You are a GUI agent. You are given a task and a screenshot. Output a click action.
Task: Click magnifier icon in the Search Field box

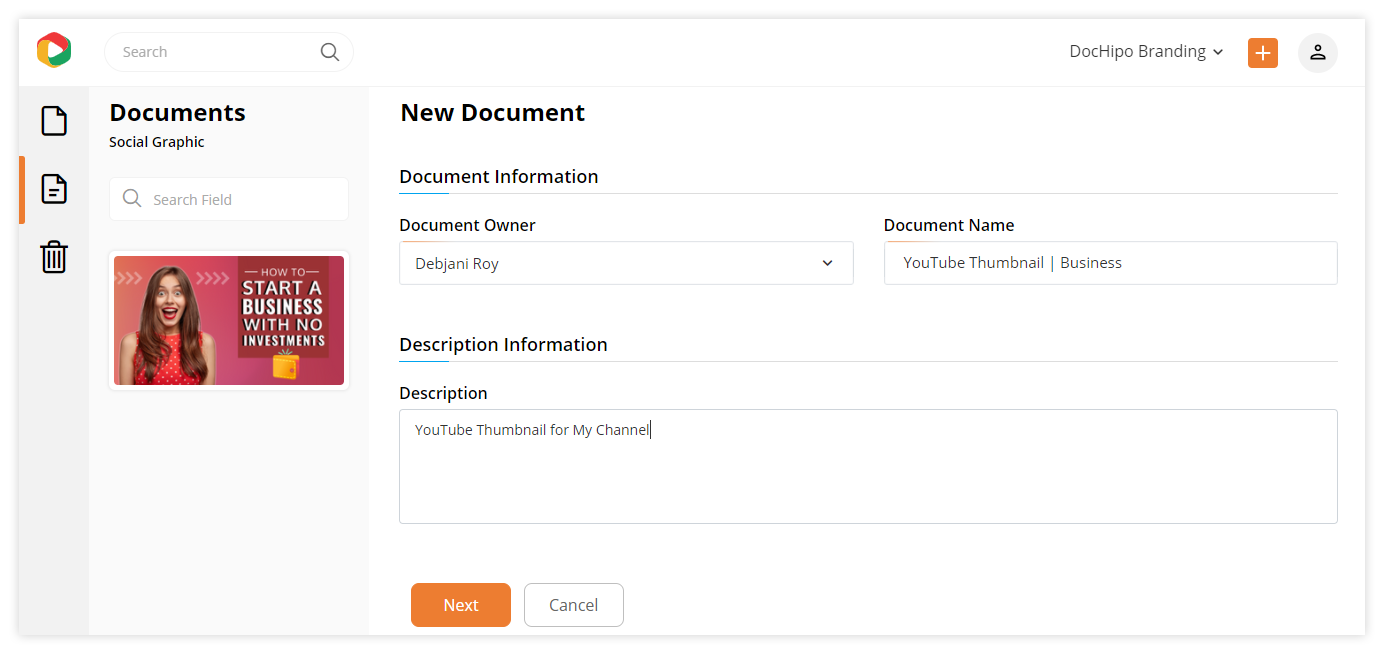point(132,199)
